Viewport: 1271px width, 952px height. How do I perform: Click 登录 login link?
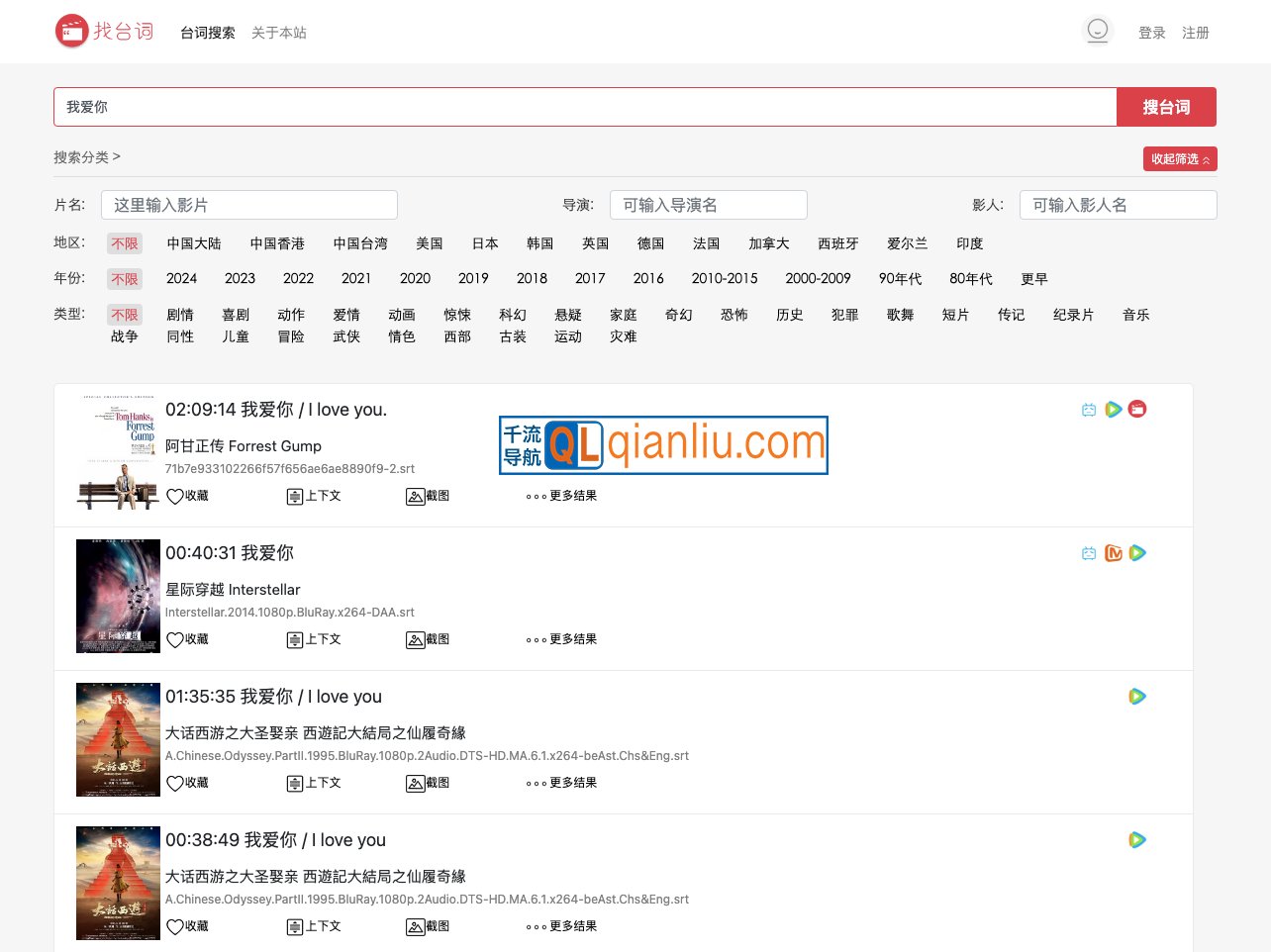pyautogui.click(x=1151, y=33)
